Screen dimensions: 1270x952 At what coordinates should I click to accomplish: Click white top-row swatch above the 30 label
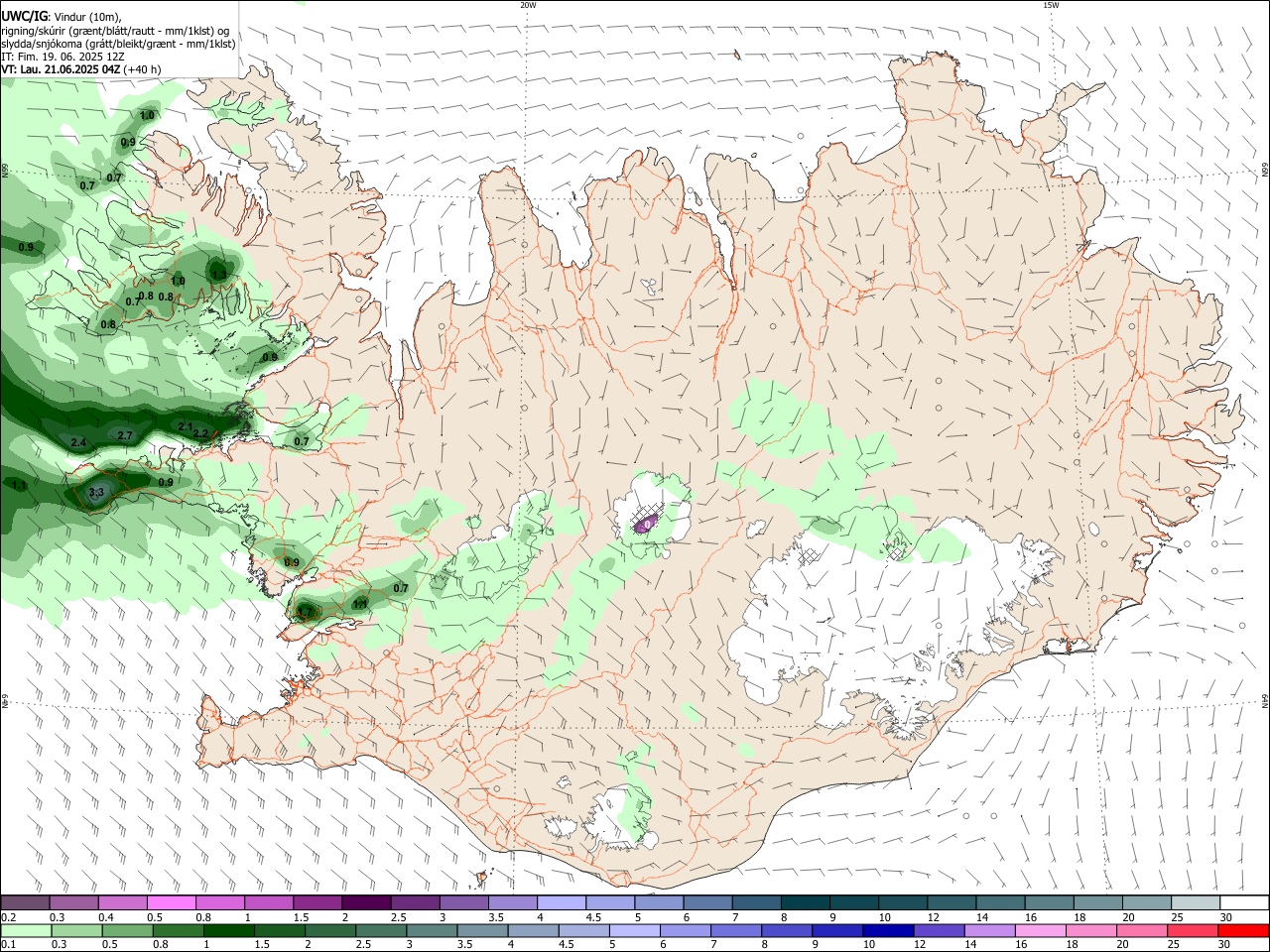(x=1244, y=902)
